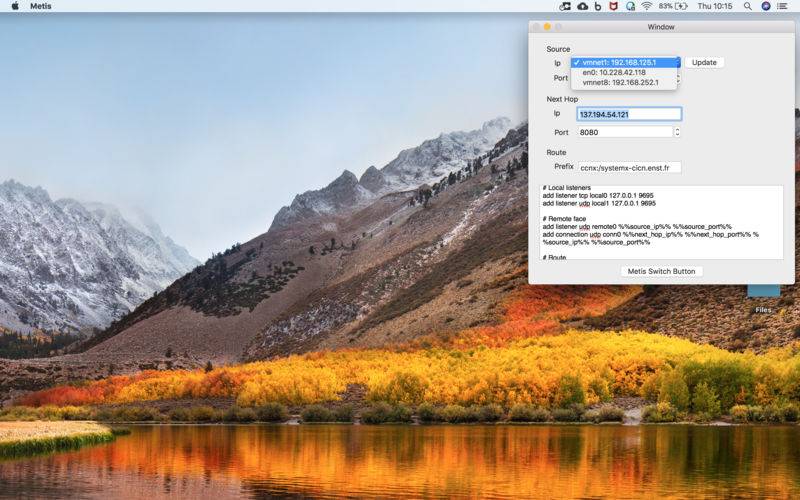Click the Files folder on the desktop
The height and width of the screenshot is (500, 800).
(x=763, y=298)
